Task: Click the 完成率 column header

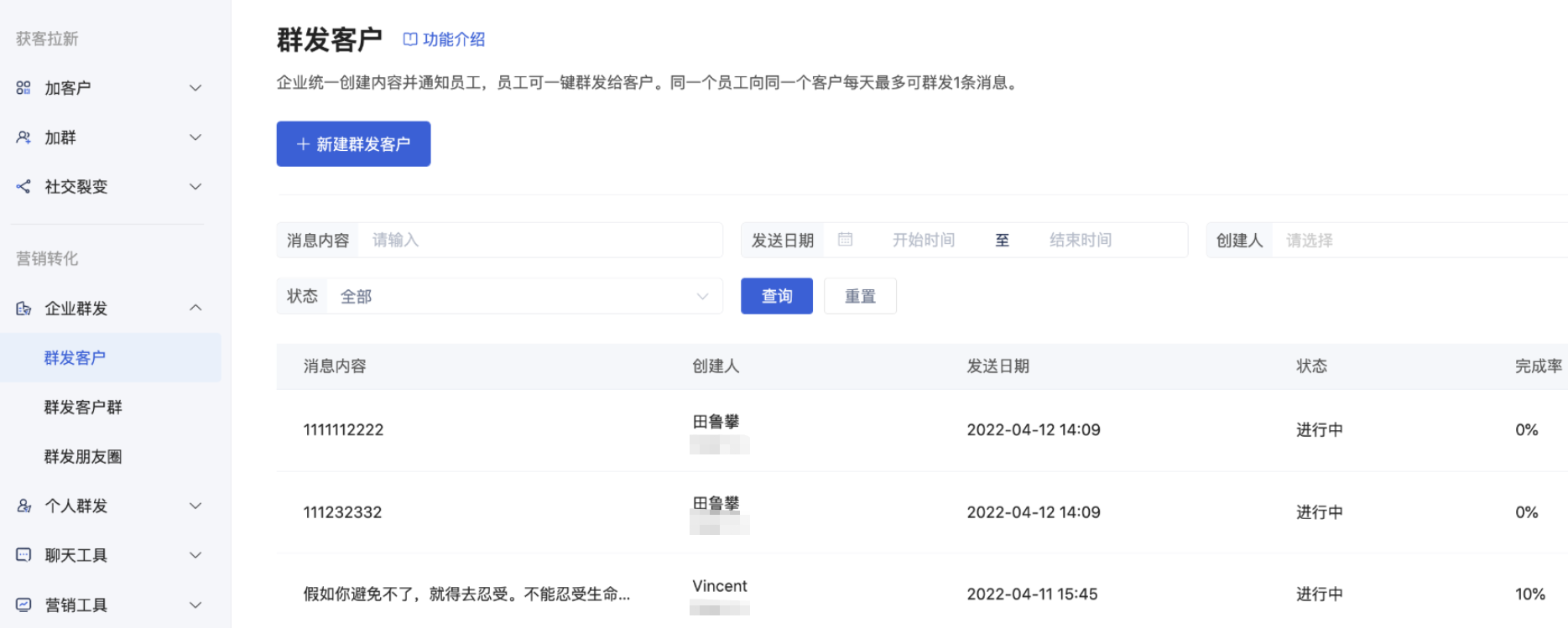Action: [1539, 366]
